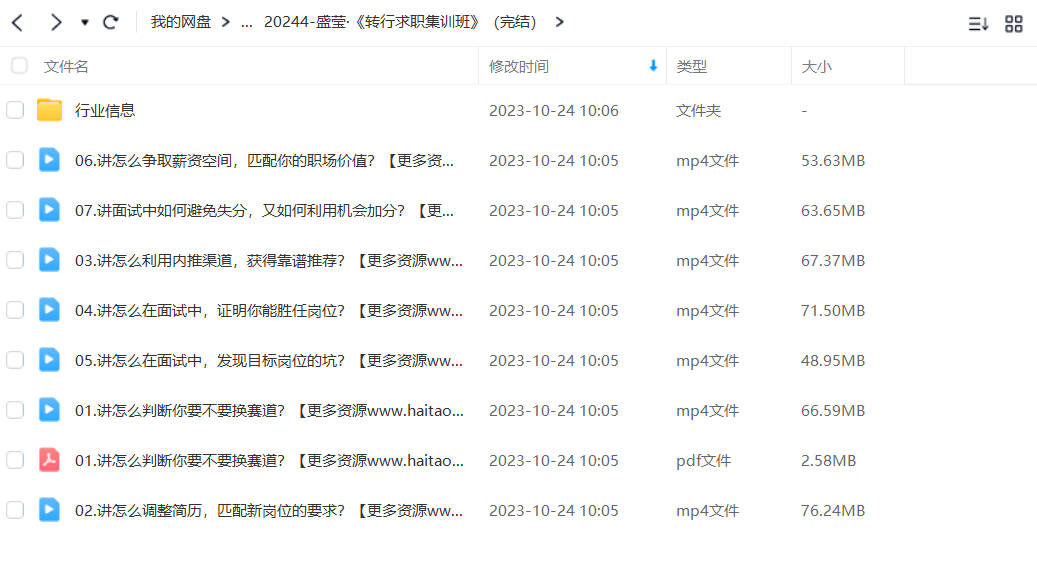Click the 67.37MB size cell
This screenshot has width=1037, height=586.
coord(833,261)
